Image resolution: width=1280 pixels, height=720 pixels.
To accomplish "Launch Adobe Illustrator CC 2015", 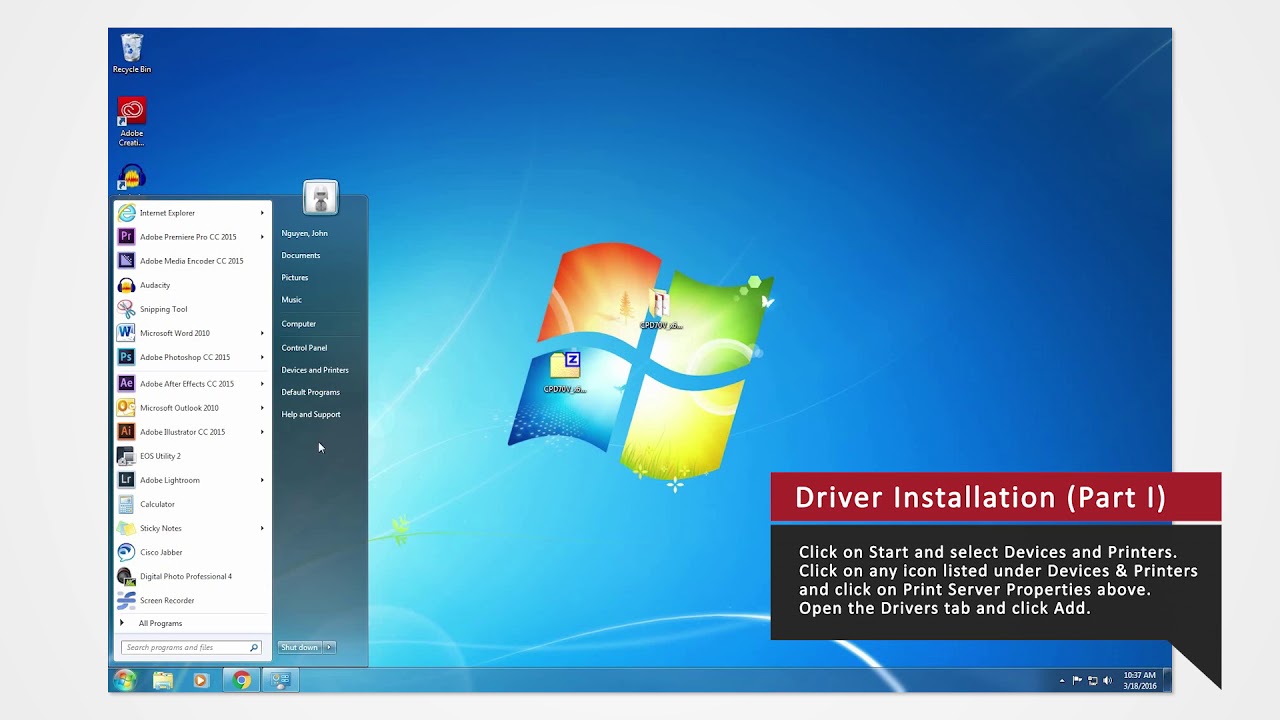I will coord(191,432).
